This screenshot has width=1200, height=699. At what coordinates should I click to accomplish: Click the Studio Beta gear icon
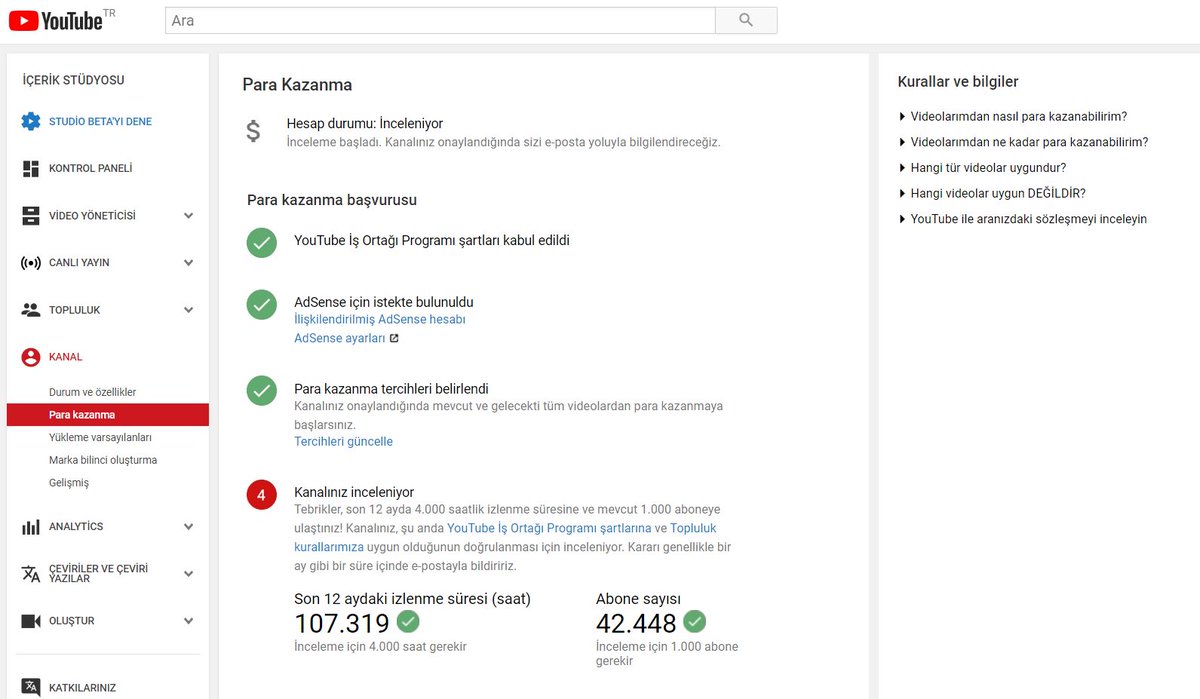click(x=31, y=122)
